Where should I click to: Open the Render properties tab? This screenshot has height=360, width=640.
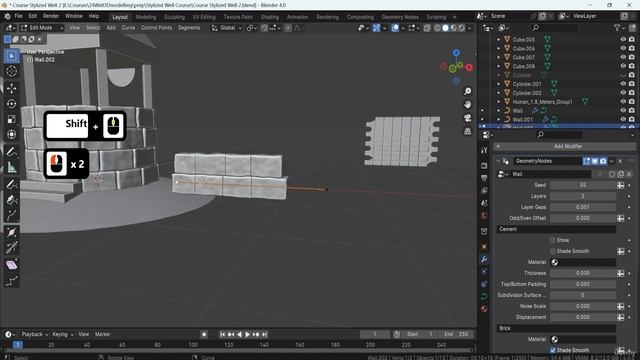484,166
